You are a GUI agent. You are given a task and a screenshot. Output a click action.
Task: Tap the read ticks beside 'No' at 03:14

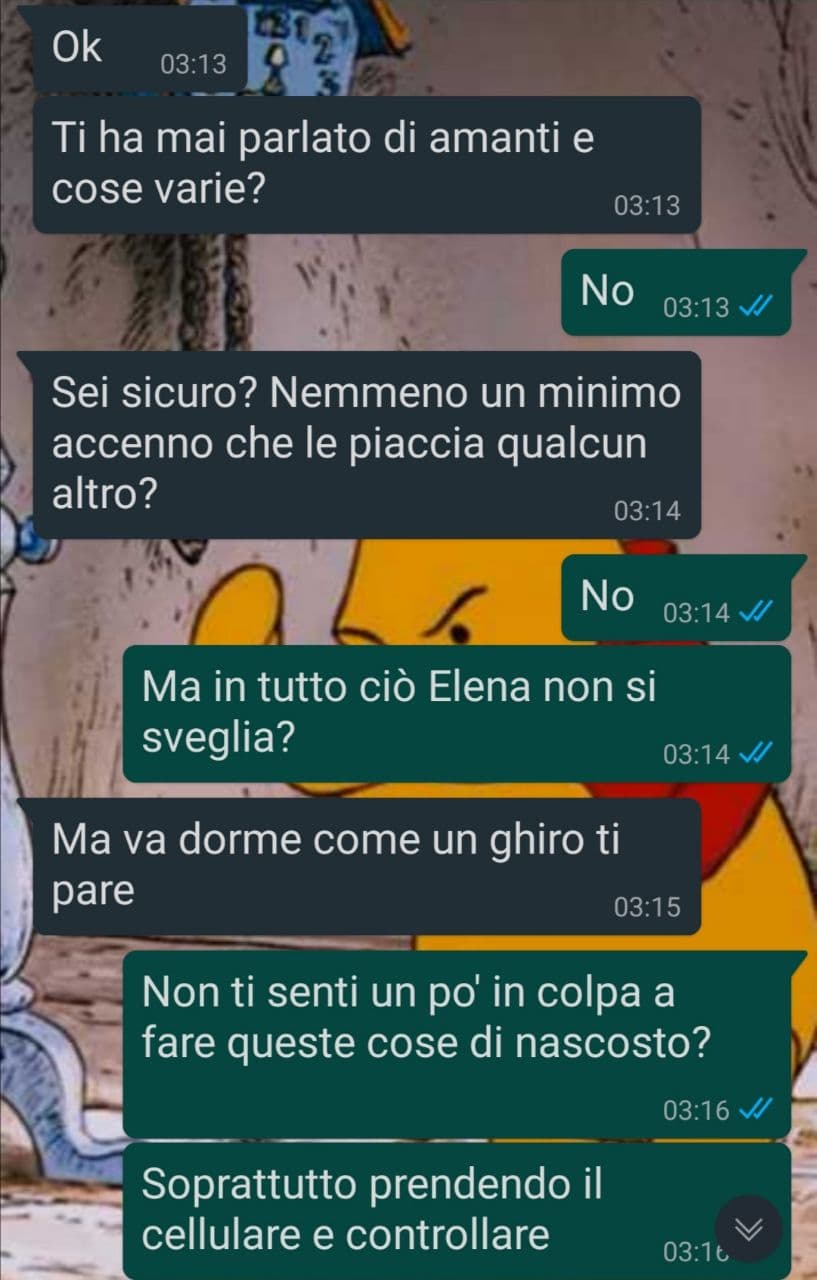click(x=754, y=612)
